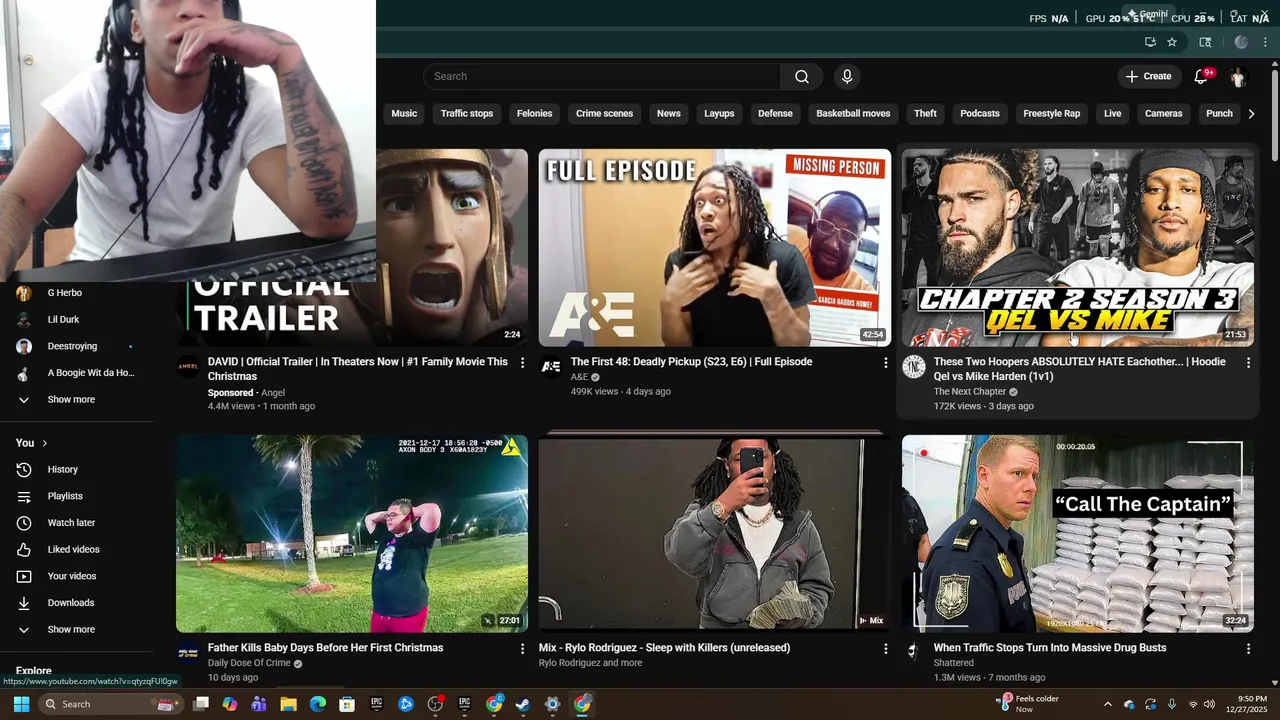1280x720 pixels.
Task: Select the Music category chip
Action: tap(404, 114)
